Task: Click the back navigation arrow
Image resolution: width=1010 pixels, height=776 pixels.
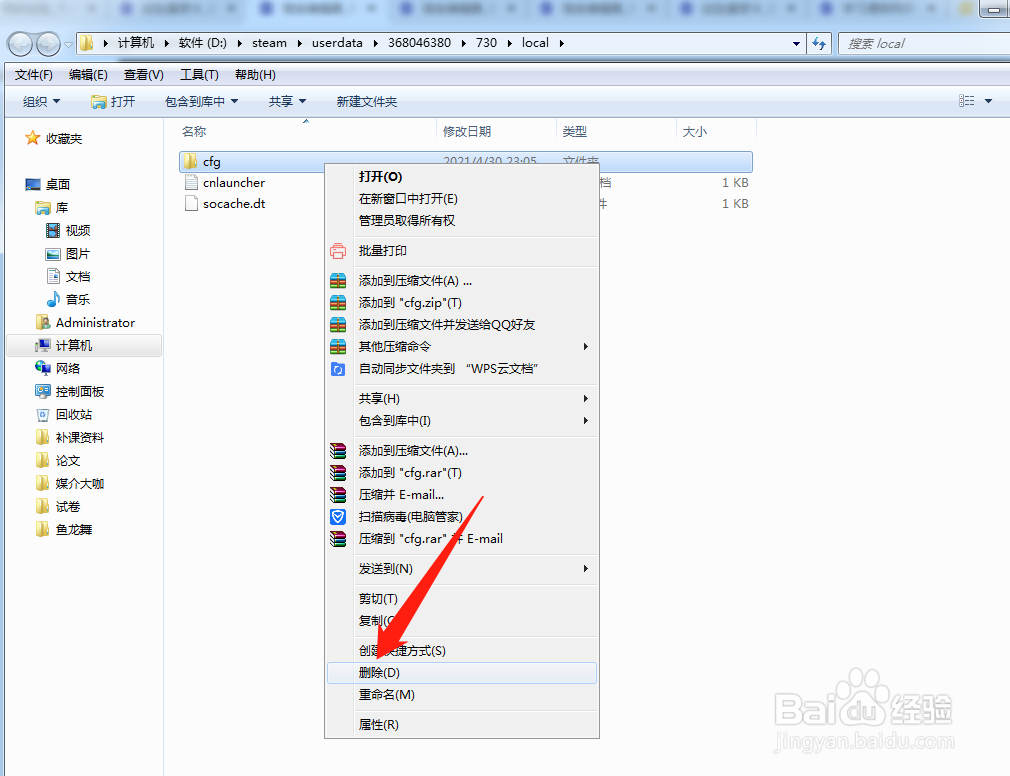Action: coord(20,43)
